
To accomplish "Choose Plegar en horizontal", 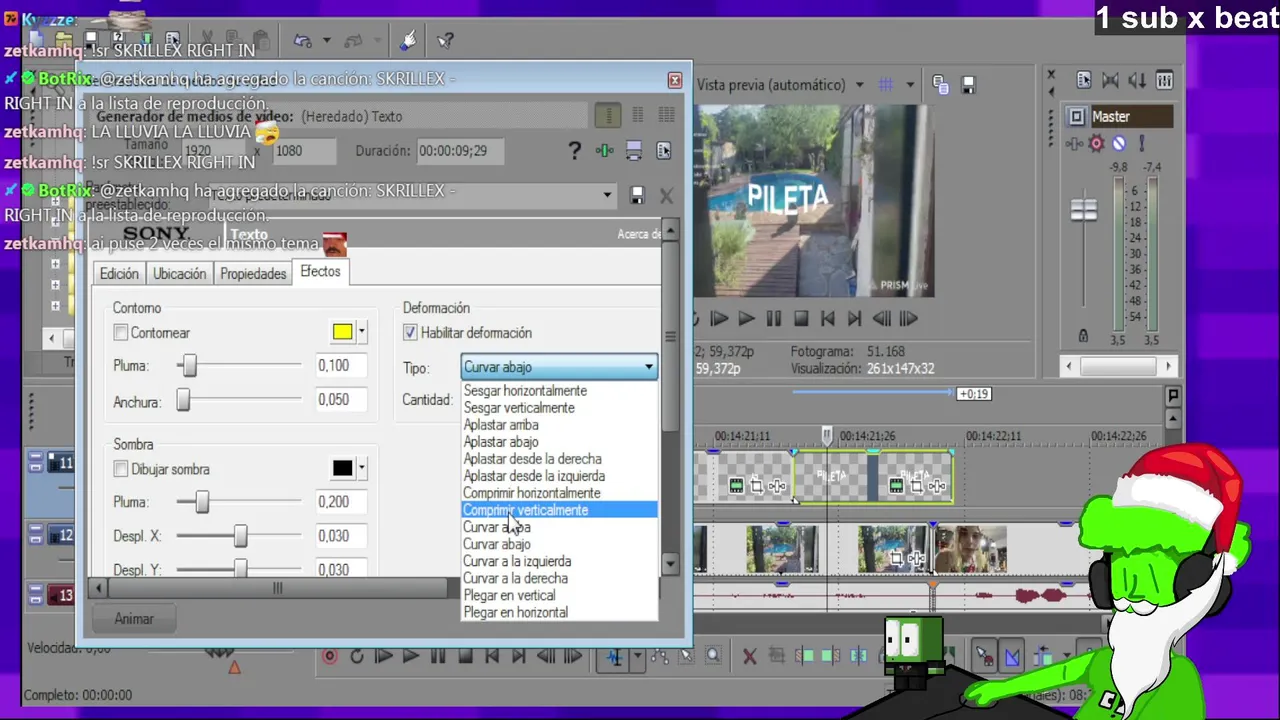I will click(x=559, y=612).
